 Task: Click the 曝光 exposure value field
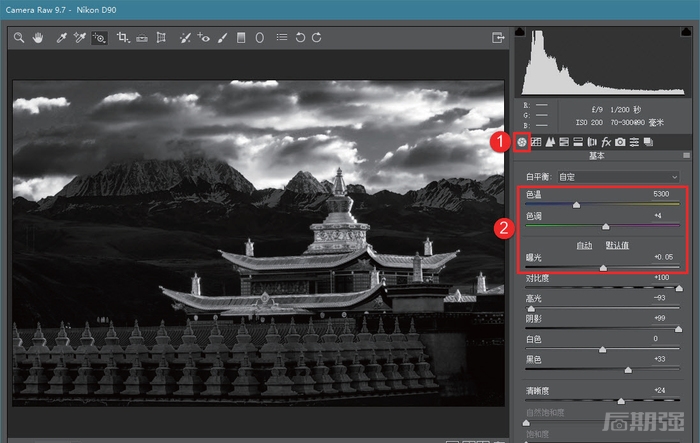click(662, 257)
